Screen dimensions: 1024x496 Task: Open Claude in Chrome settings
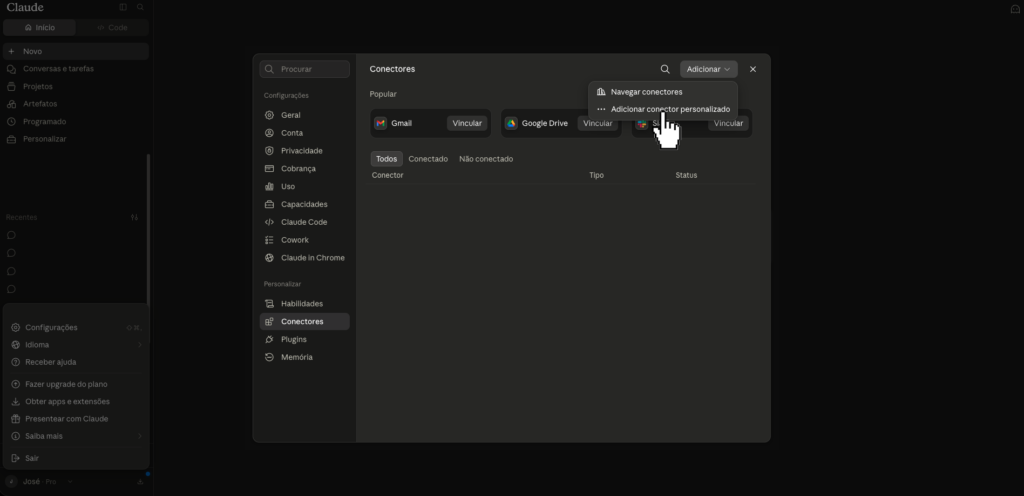(x=305, y=258)
